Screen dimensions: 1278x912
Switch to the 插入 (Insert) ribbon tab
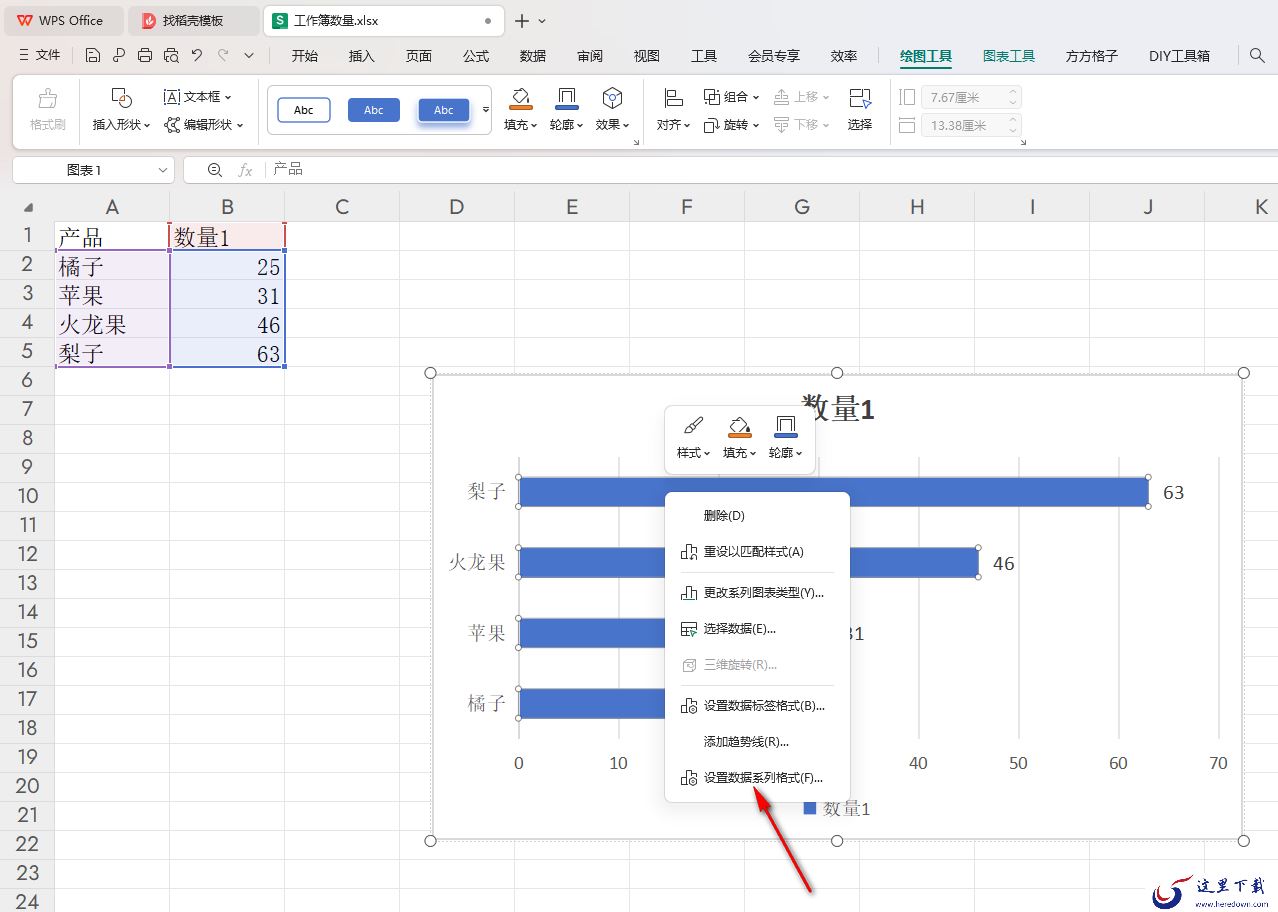(362, 56)
